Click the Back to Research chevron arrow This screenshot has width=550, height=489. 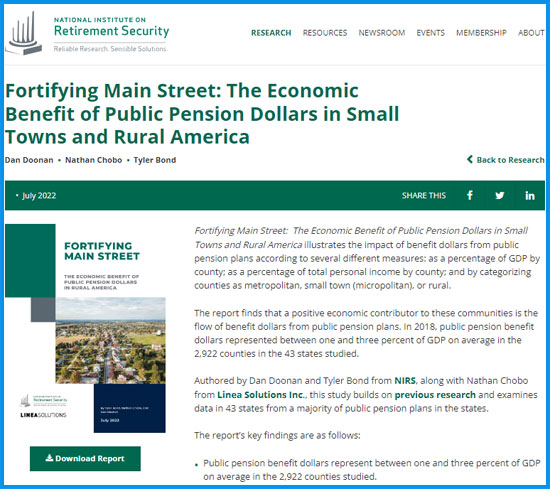(x=470, y=160)
